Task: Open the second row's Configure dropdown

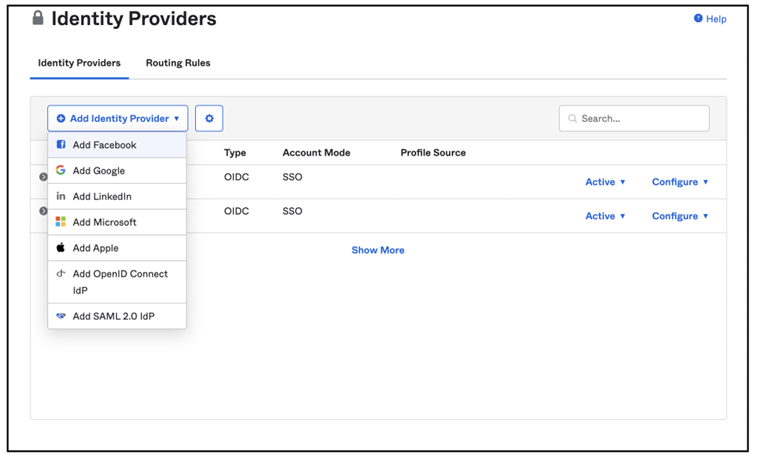Action: pos(680,216)
